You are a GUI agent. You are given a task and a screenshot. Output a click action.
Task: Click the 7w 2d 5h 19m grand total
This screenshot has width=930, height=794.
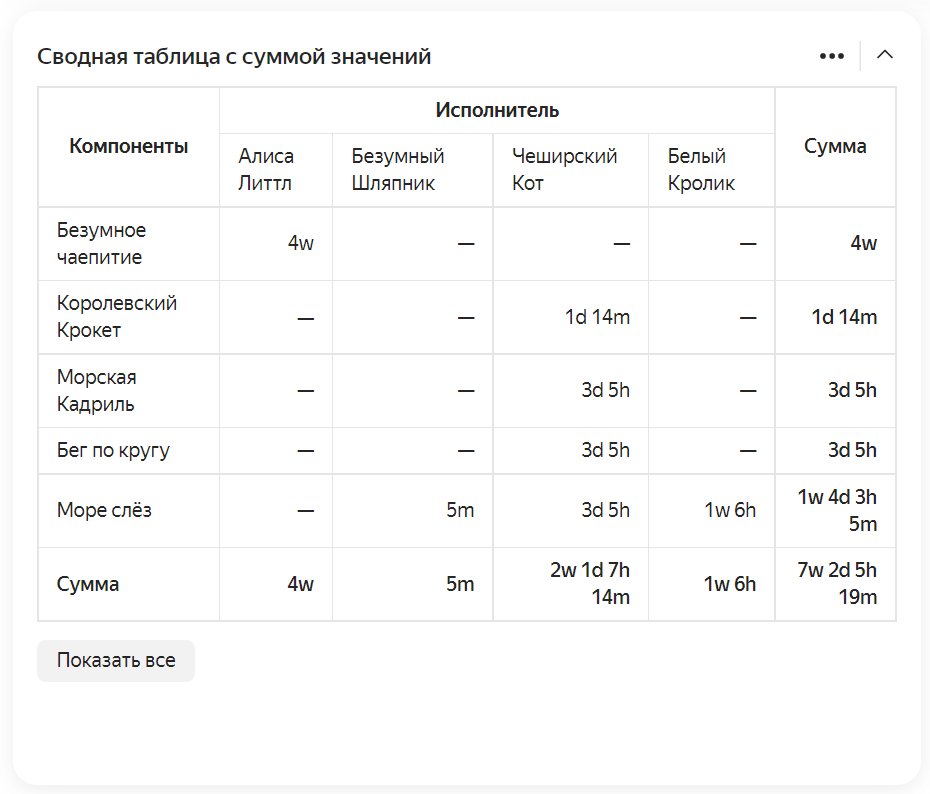coord(838,584)
